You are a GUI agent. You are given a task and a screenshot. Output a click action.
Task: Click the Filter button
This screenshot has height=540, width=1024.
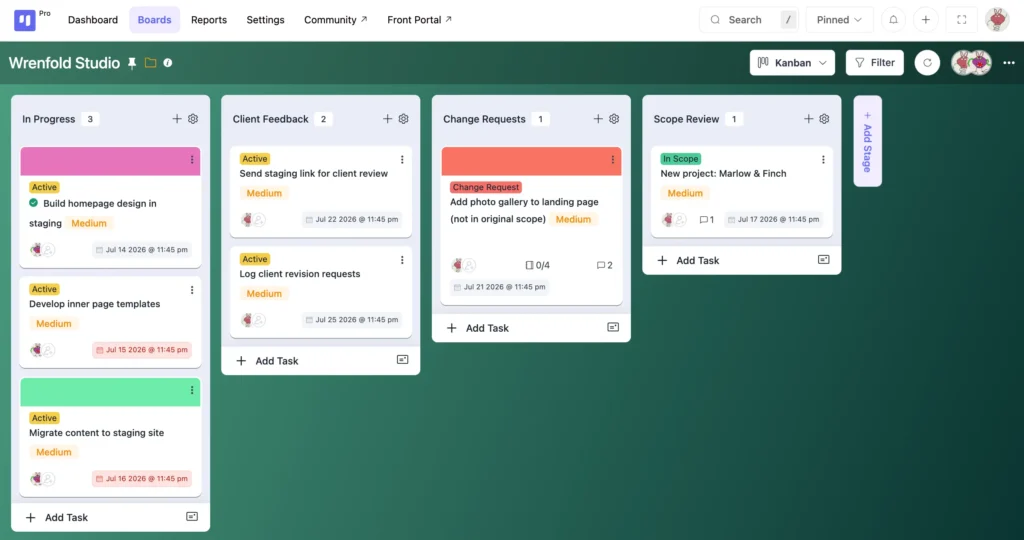[x=874, y=63]
